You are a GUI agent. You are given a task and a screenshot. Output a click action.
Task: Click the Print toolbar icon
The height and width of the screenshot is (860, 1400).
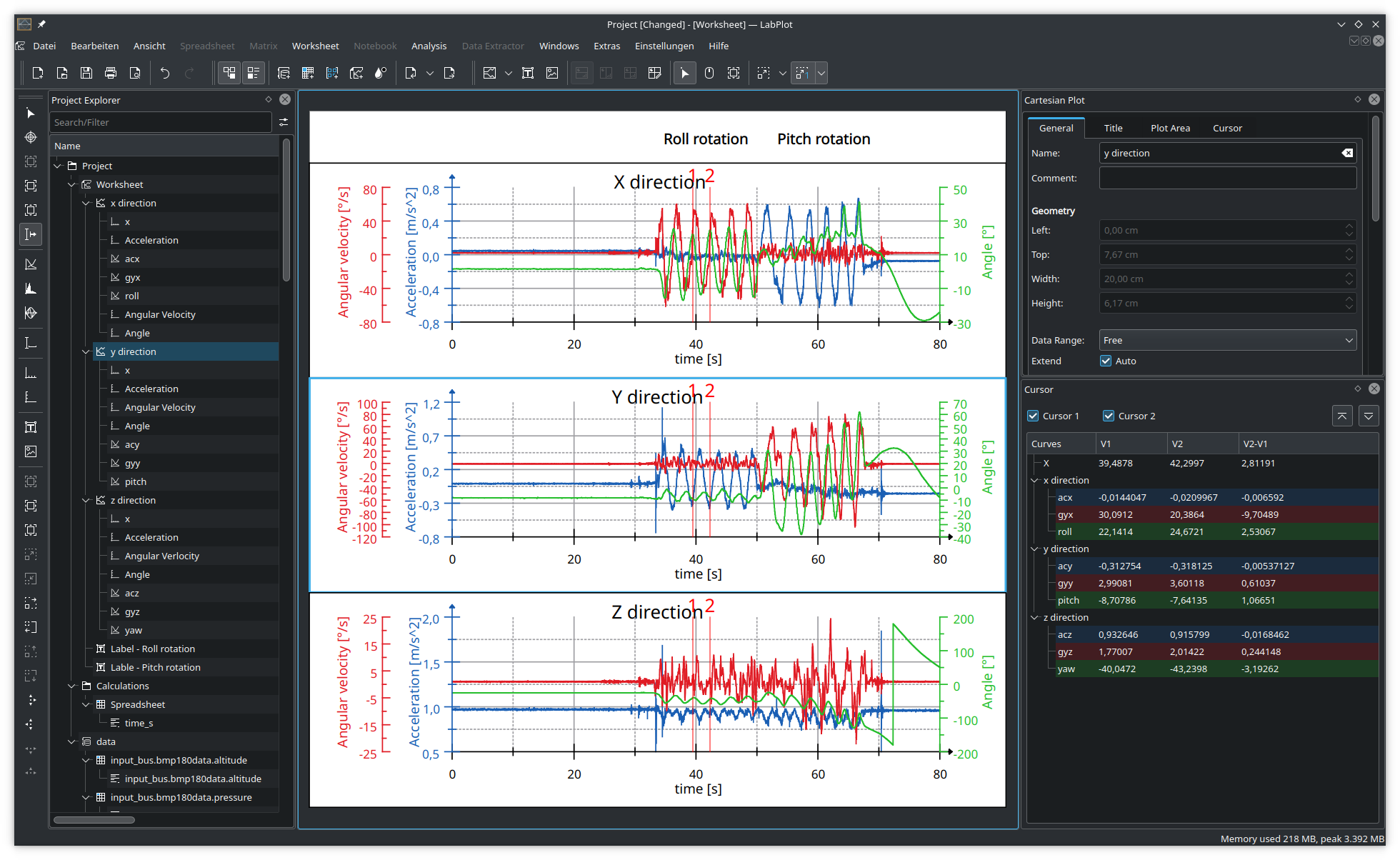111,73
